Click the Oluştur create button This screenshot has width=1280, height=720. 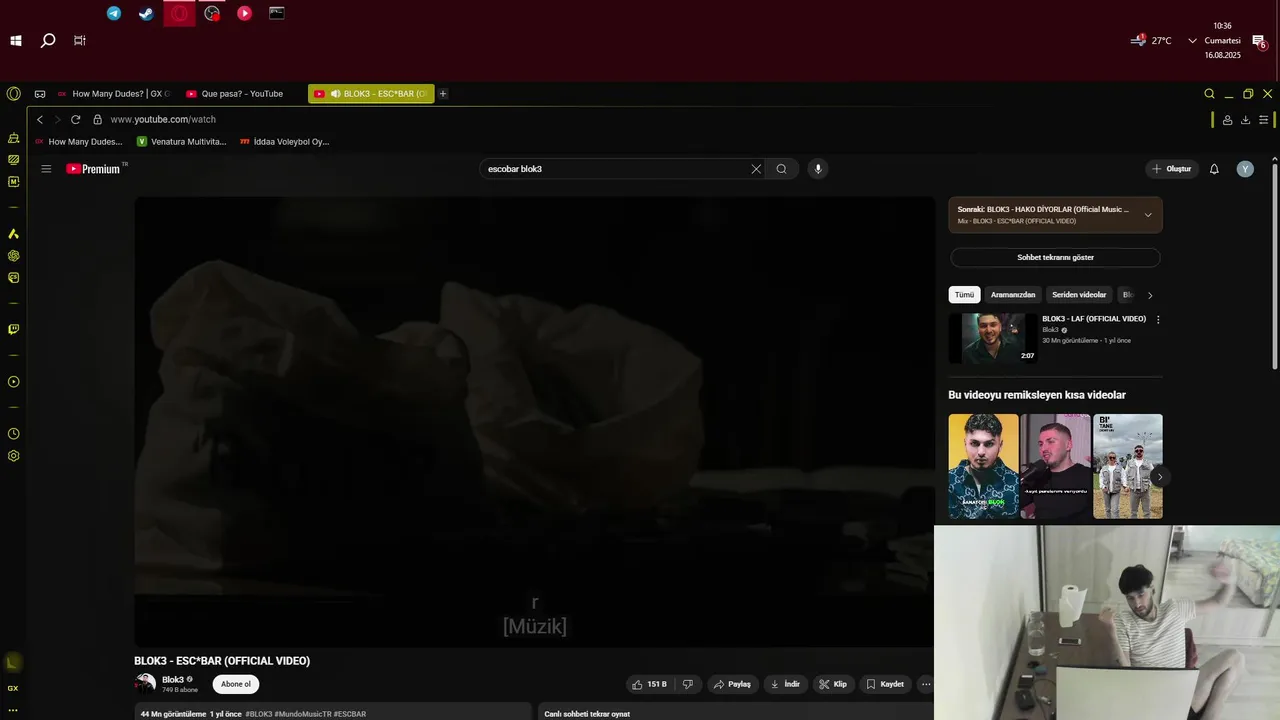1172,169
